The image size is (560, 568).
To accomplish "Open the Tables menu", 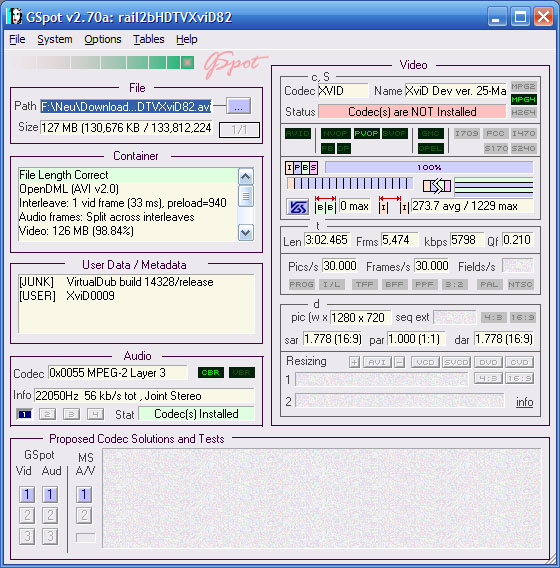I will coord(149,39).
